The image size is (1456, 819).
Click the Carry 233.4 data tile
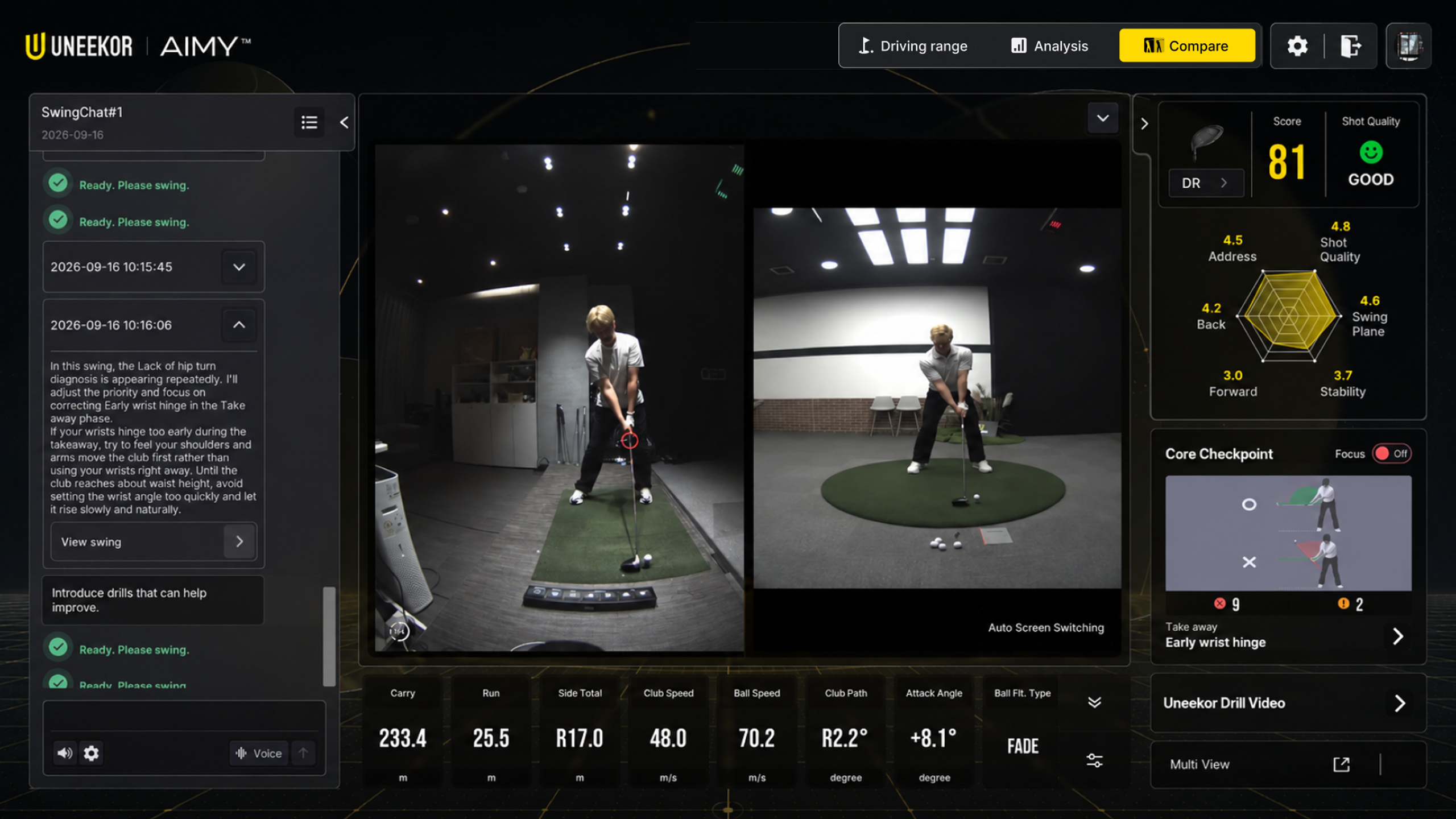pyautogui.click(x=403, y=733)
